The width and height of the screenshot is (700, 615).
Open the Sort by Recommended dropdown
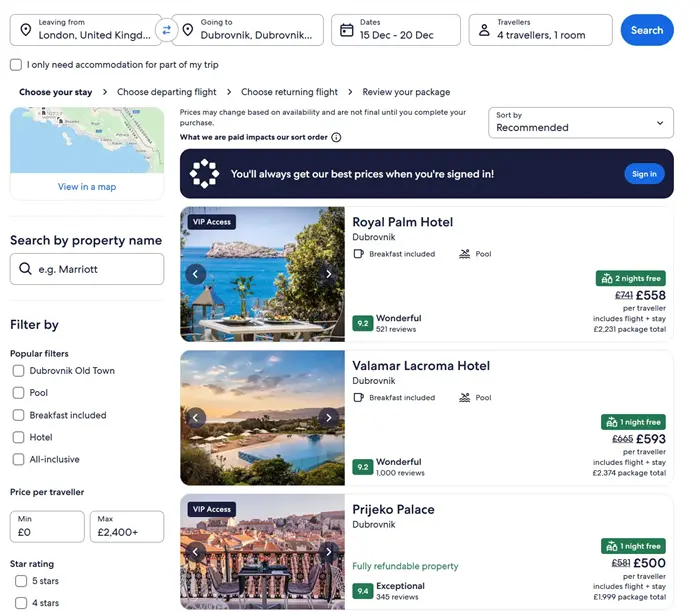[580, 122]
